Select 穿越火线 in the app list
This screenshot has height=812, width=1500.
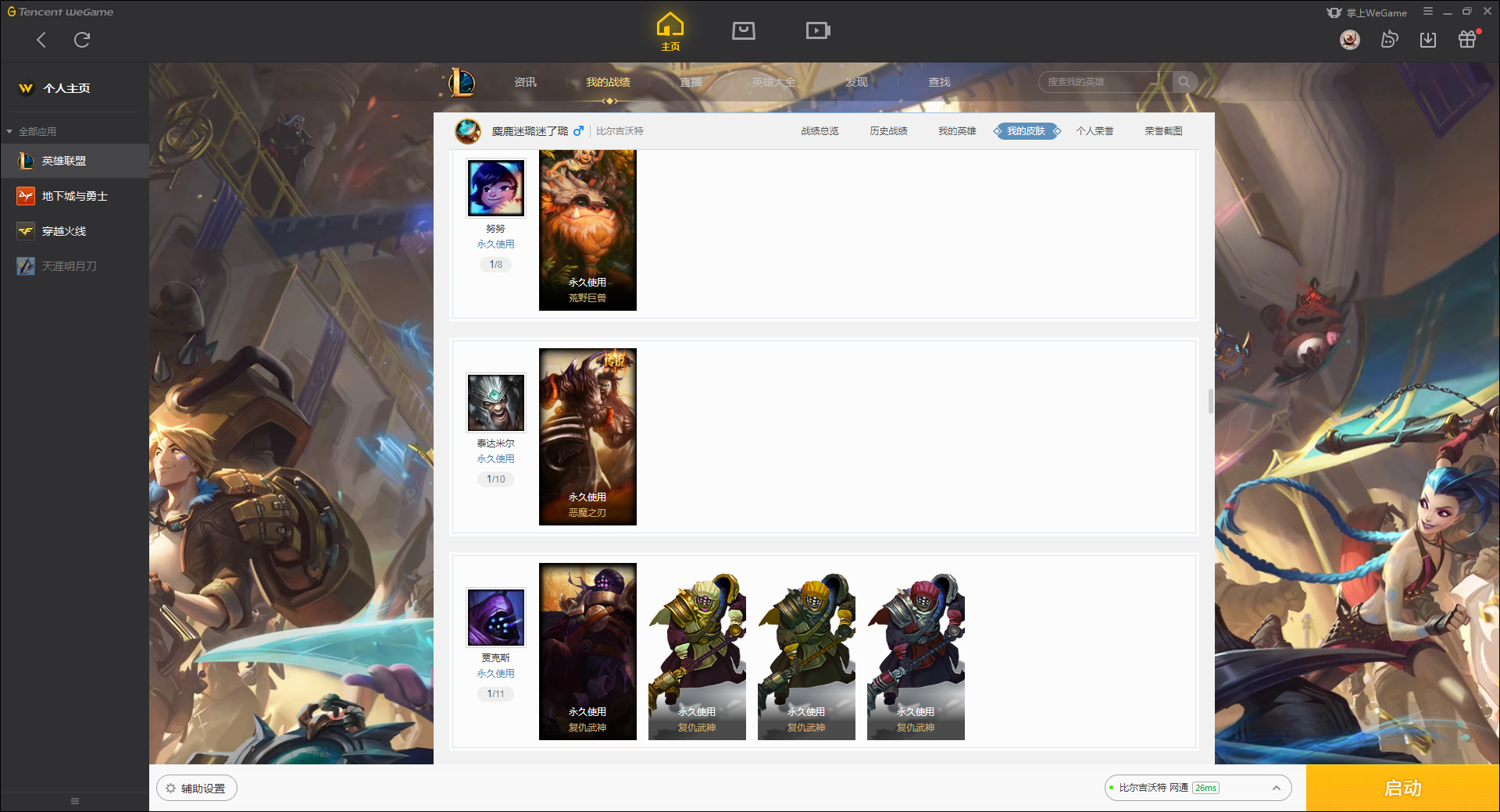[74, 231]
